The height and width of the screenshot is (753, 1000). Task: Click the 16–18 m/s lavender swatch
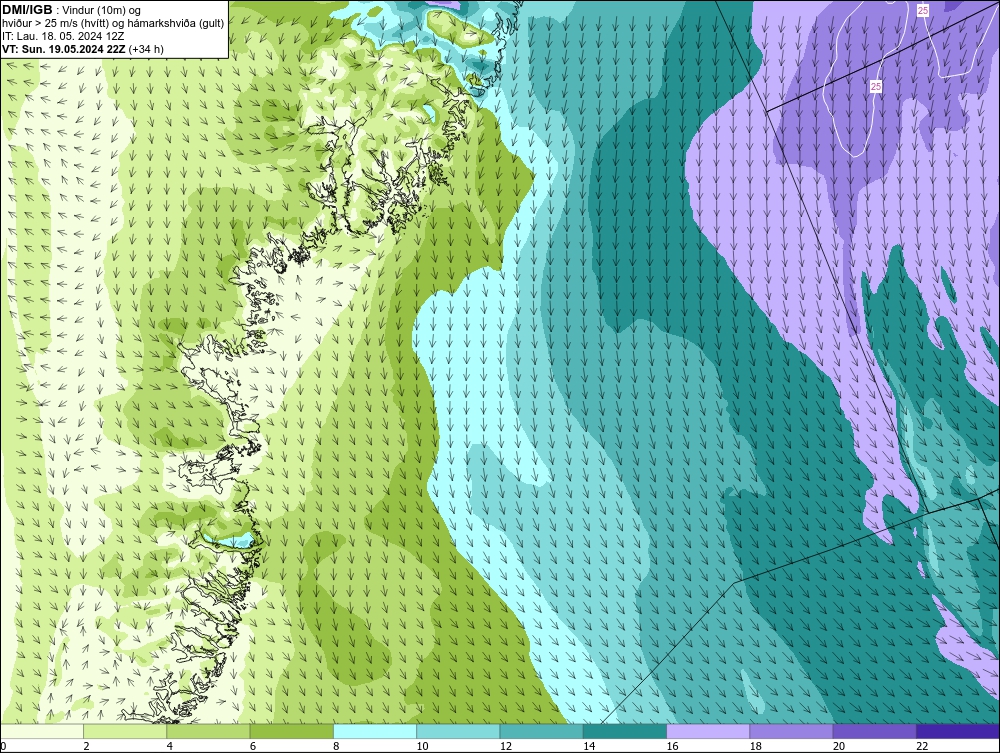(708, 731)
